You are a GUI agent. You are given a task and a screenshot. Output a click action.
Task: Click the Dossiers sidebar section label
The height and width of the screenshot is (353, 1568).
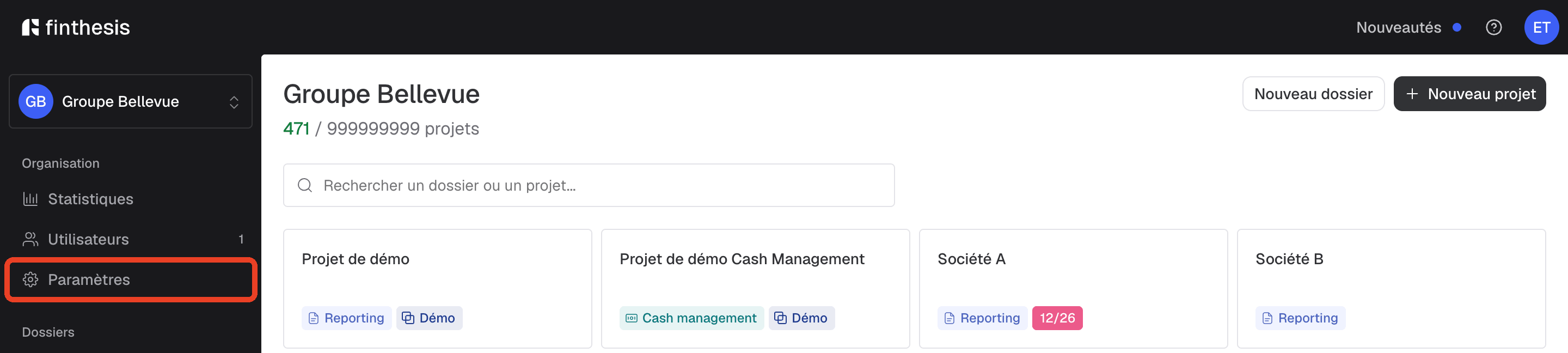tap(48, 332)
